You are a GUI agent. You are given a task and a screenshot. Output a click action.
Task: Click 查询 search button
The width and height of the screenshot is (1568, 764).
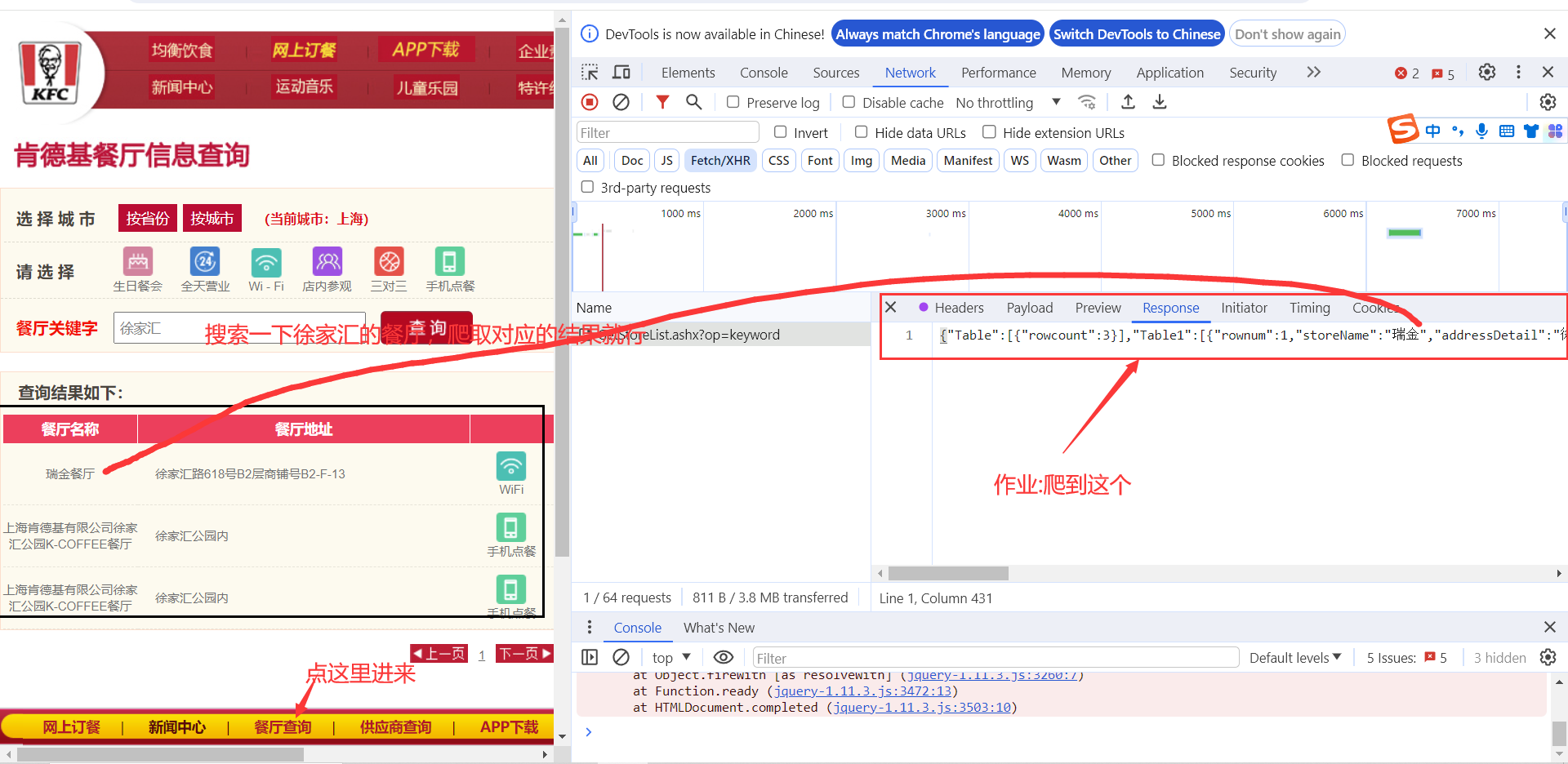[426, 327]
